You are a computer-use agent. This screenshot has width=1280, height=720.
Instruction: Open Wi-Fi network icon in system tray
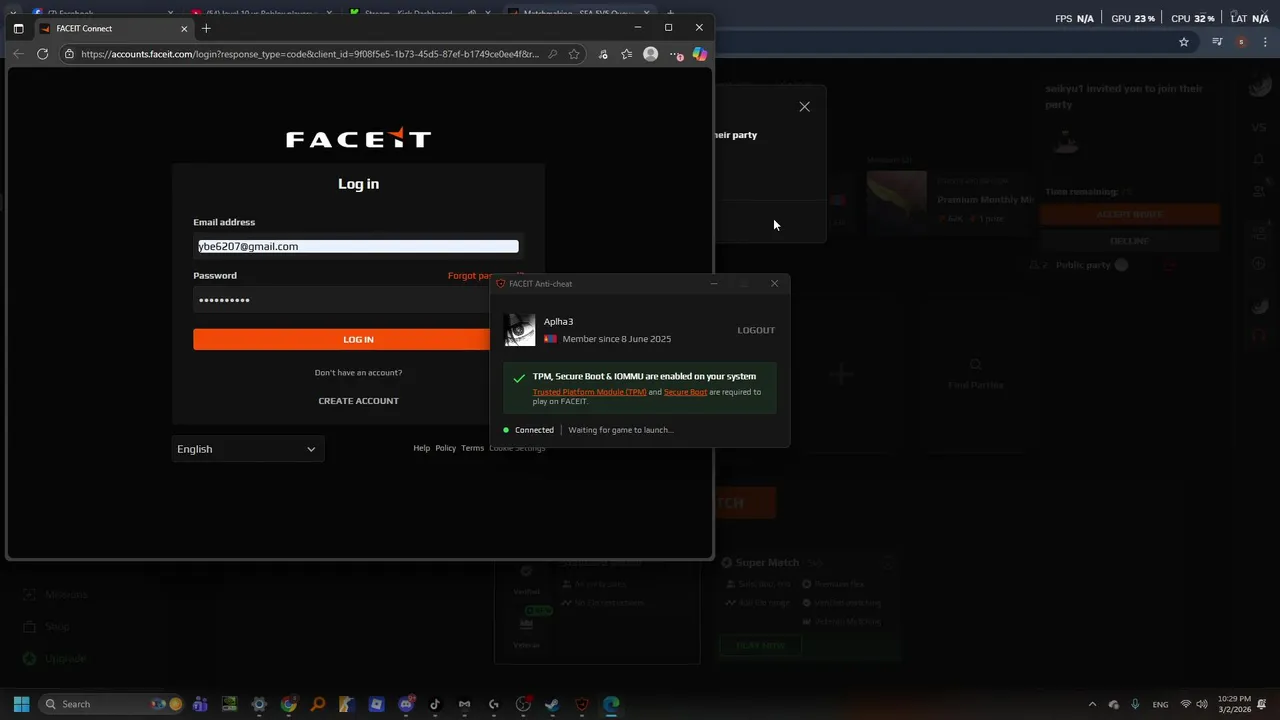1186,704
